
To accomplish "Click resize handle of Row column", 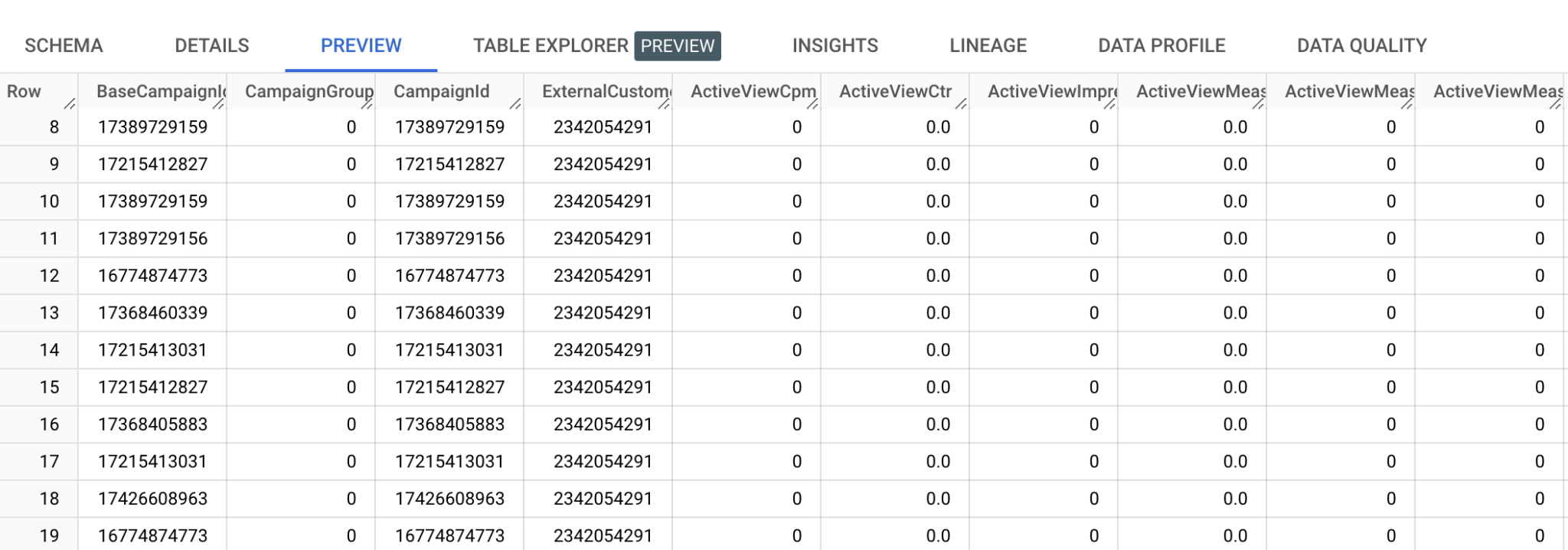I will click(70, 103).
